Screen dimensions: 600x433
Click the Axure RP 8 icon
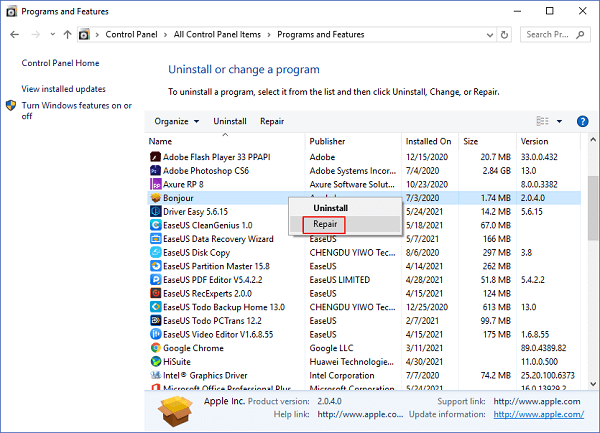[155, 184]
